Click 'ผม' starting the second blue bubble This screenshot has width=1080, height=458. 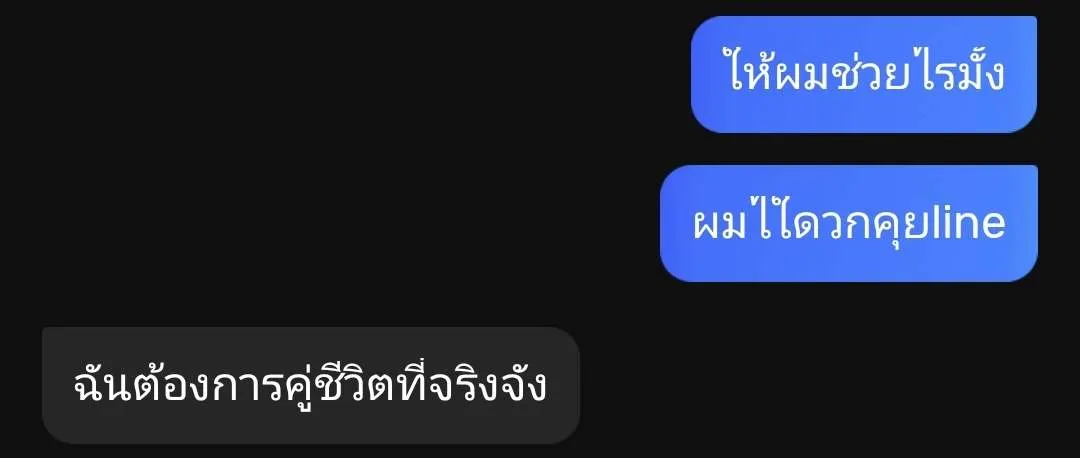click(x=720, y=223)
